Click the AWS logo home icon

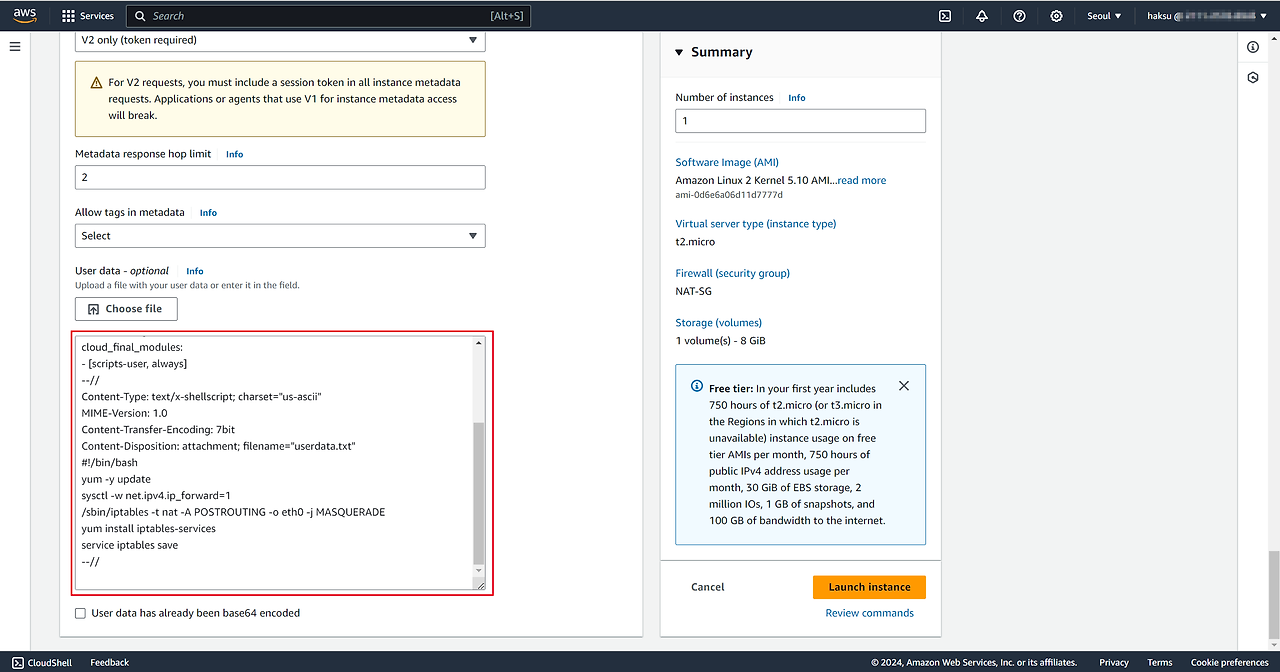click(x=25, y=16)
